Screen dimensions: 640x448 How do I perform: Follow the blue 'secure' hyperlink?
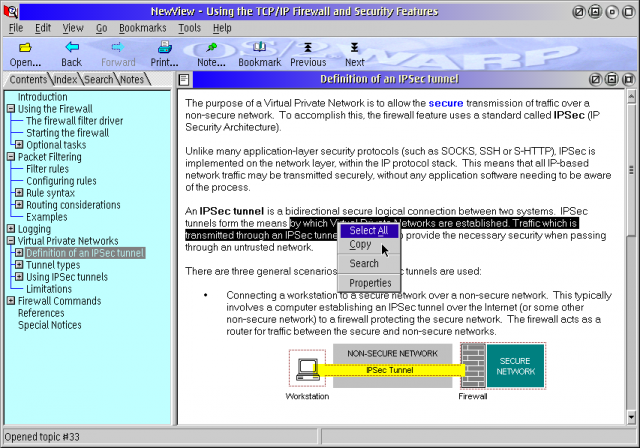pos(446,103)
